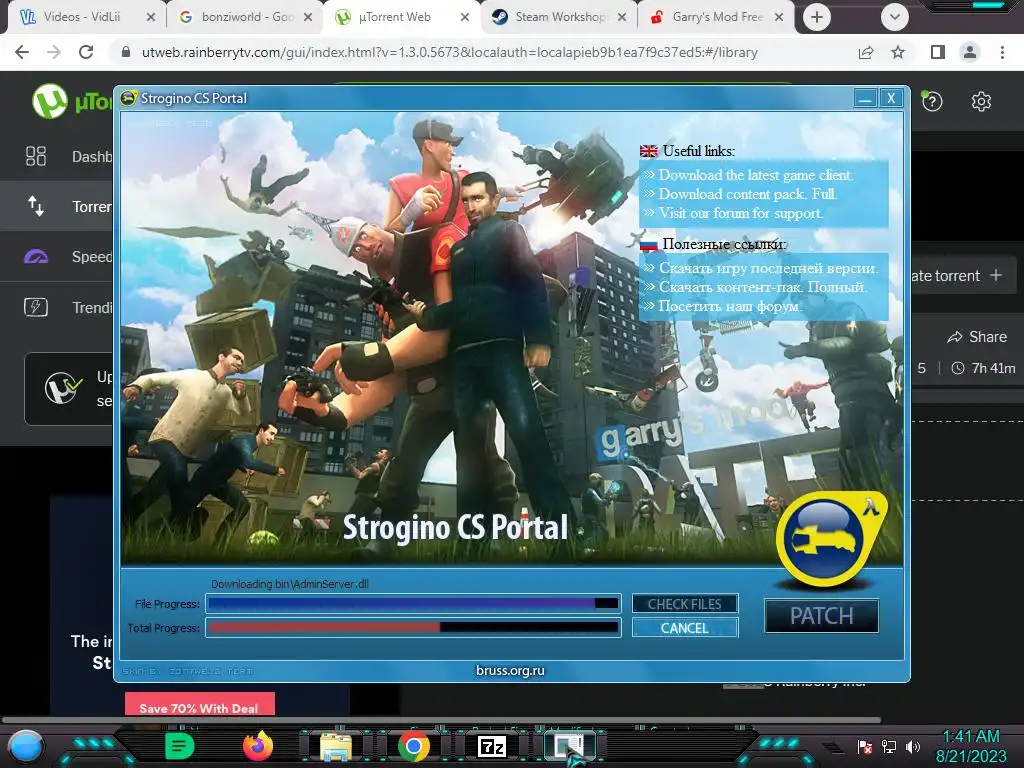This screenshot has height=768, width=1024.
Task: Click the lock site info icon
Action: coord(126,52)
